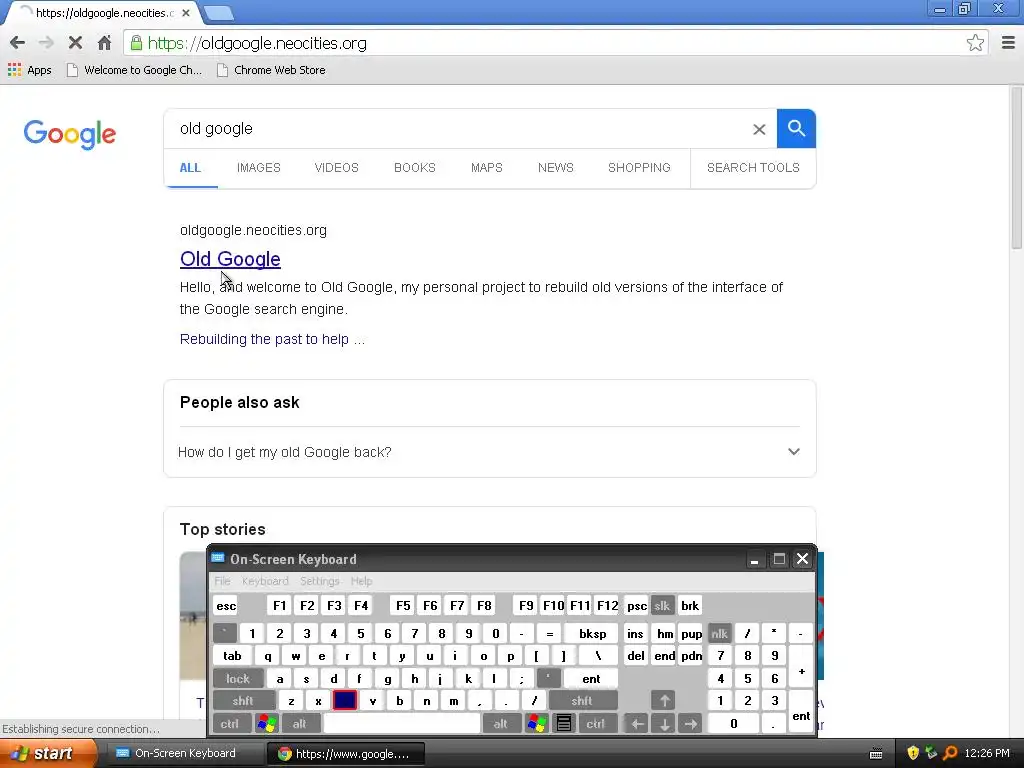The height and width of the screenshot is (768, 1024).
Task: Open SEARCH TOOLS options
Action: (753, 168)
